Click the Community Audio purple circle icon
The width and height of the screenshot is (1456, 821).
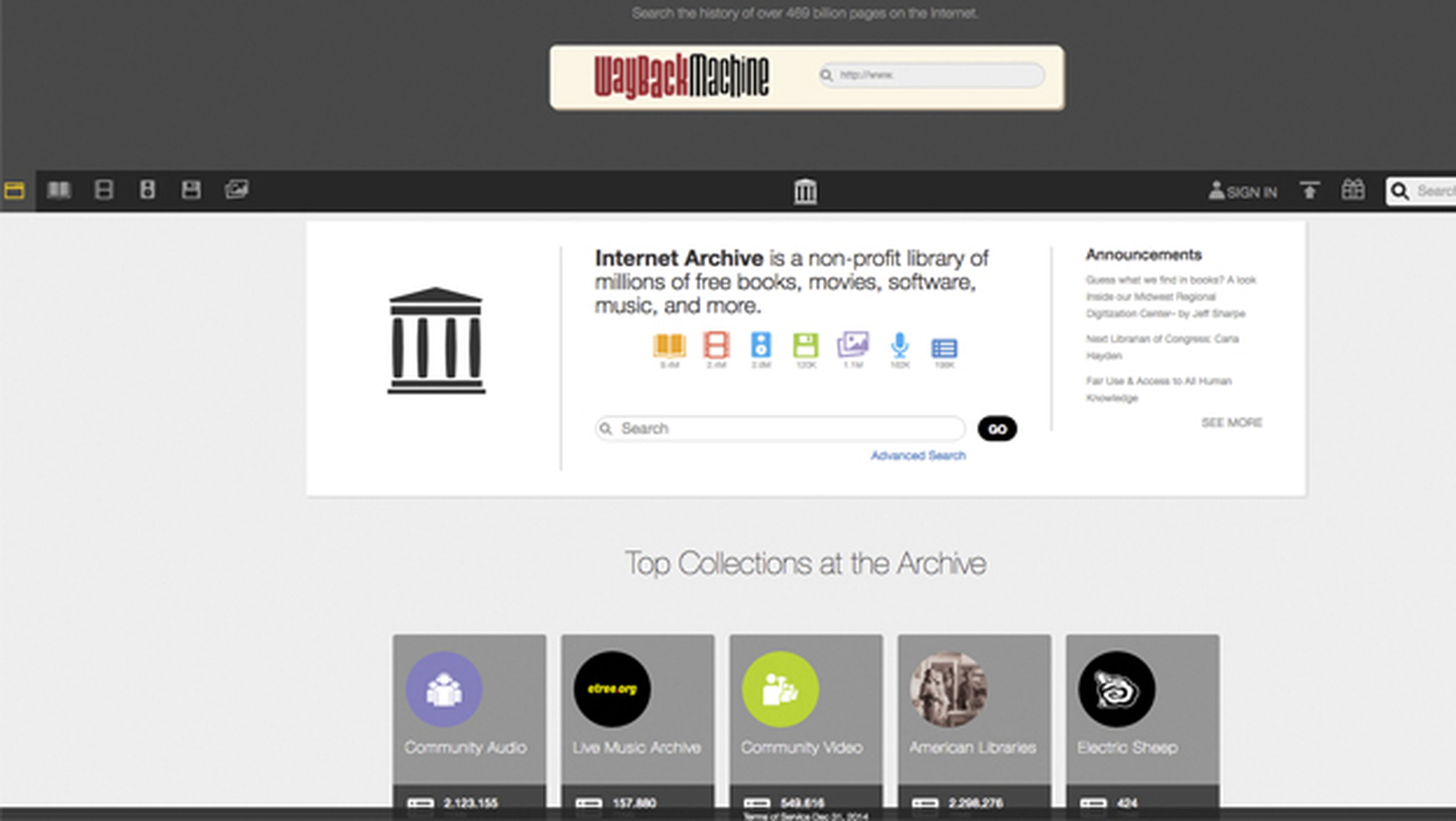coord(444,689)
